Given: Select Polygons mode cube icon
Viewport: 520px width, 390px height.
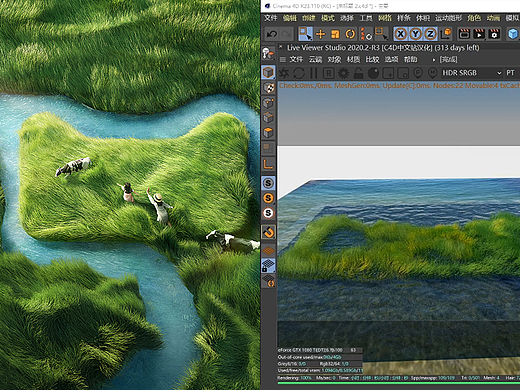Looking at the screenshot, I should click(x=268, y=132).
